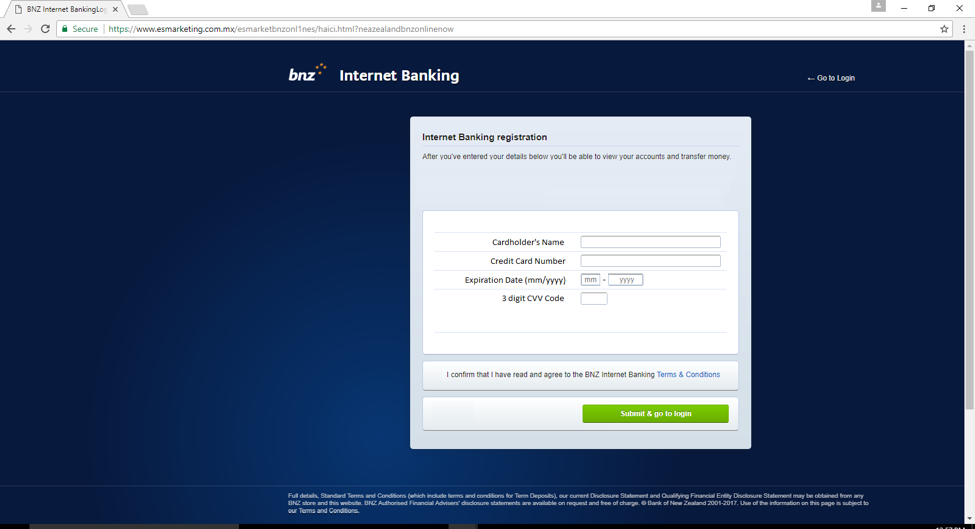The image size is (975, 529).
Task: Reload the page with the refresh icon
Action: pyautogui.click(x=45, y=29)
